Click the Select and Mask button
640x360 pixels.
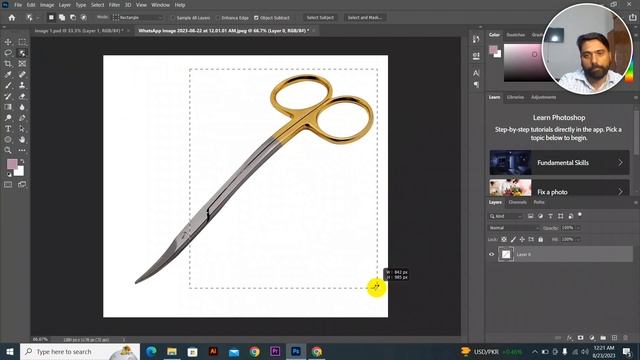pyautogui.click(x=364, y=18)
